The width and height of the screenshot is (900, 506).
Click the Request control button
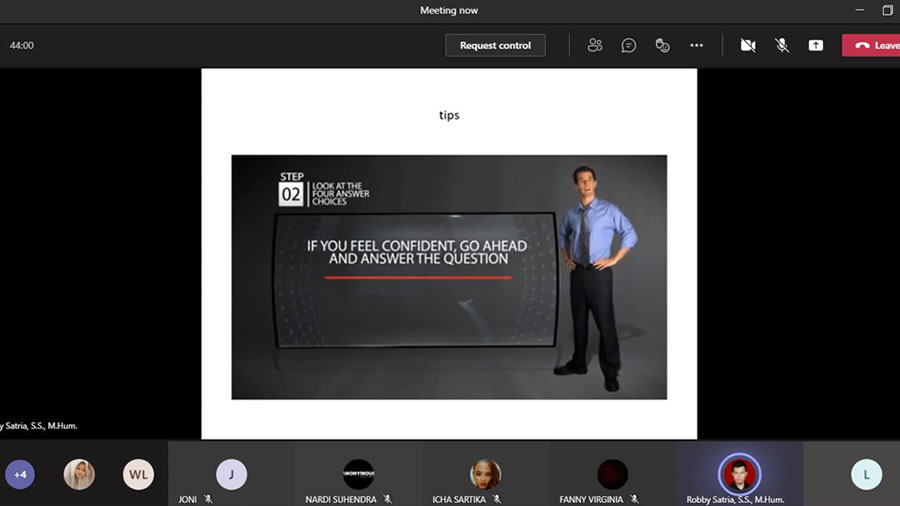495,45
